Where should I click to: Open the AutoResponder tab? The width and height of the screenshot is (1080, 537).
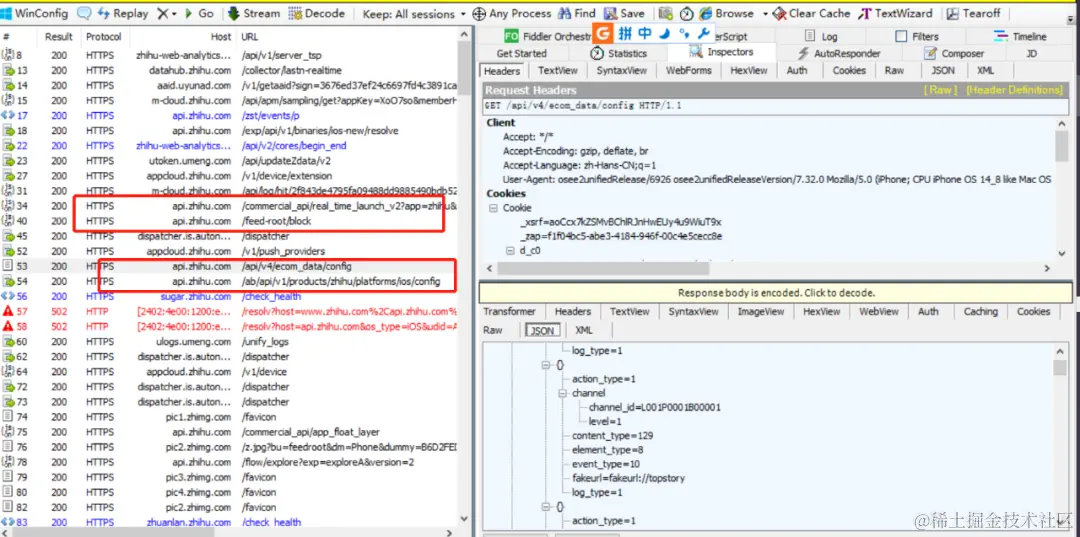pos(839,53)
